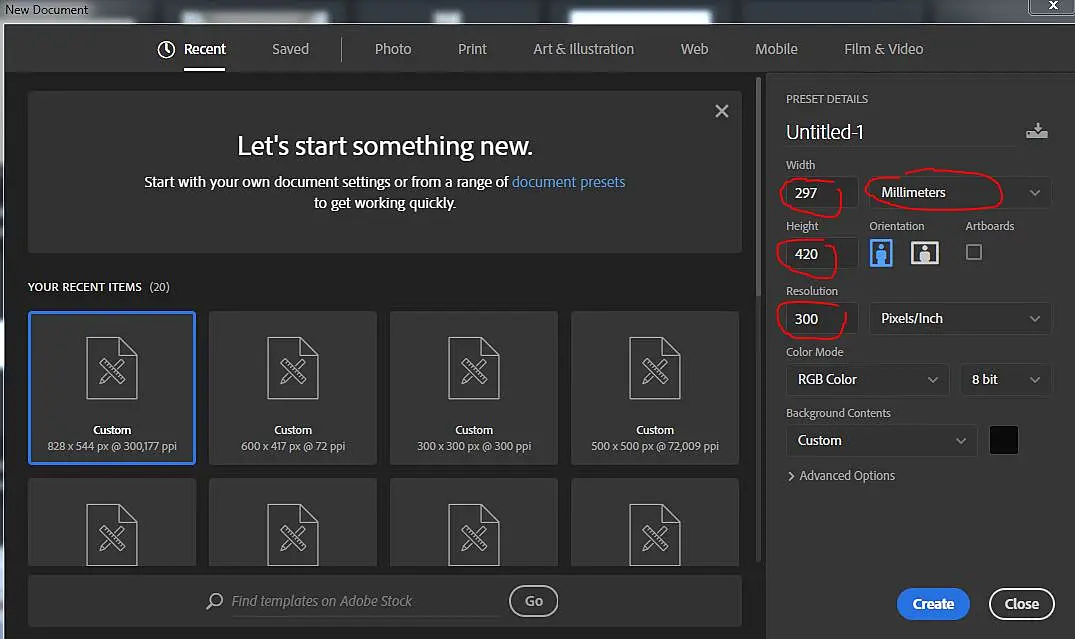Open the Pixels/Inch resolution units dropdown

coord(960,319)
